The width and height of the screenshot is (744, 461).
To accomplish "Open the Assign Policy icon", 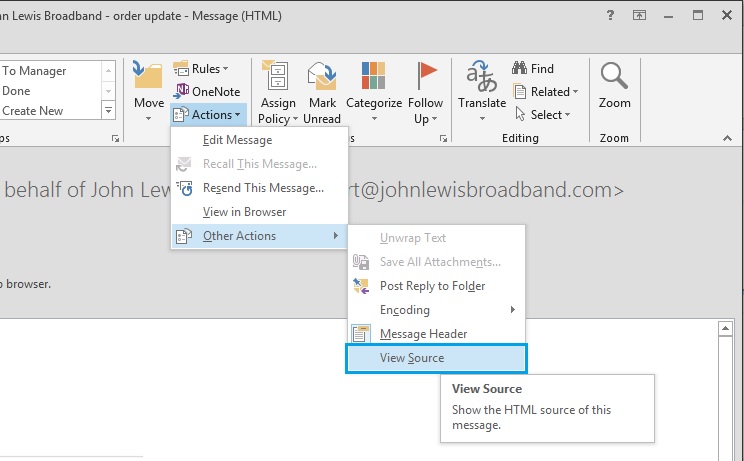I will [276, 78].
